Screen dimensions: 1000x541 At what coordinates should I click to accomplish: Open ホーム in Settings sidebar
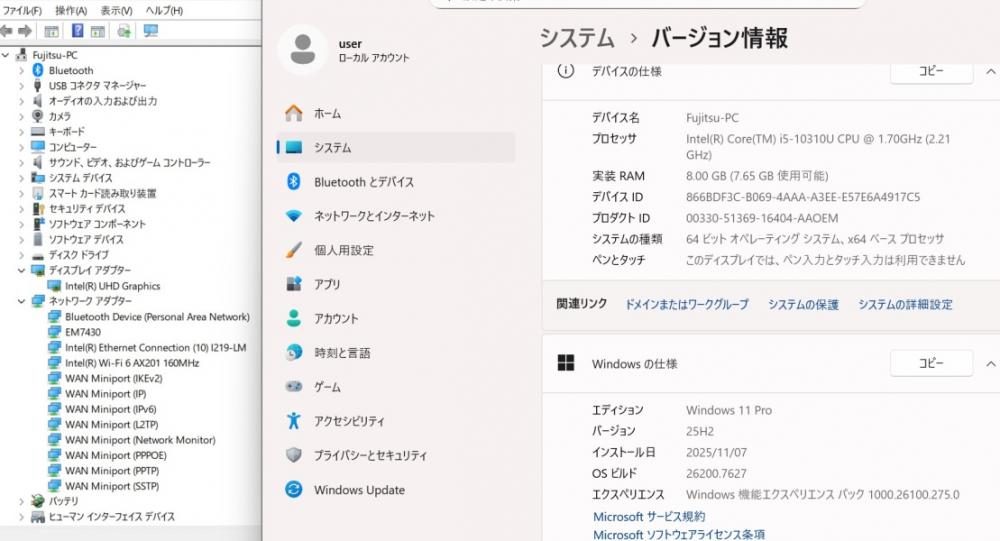[x=395, y=114]
